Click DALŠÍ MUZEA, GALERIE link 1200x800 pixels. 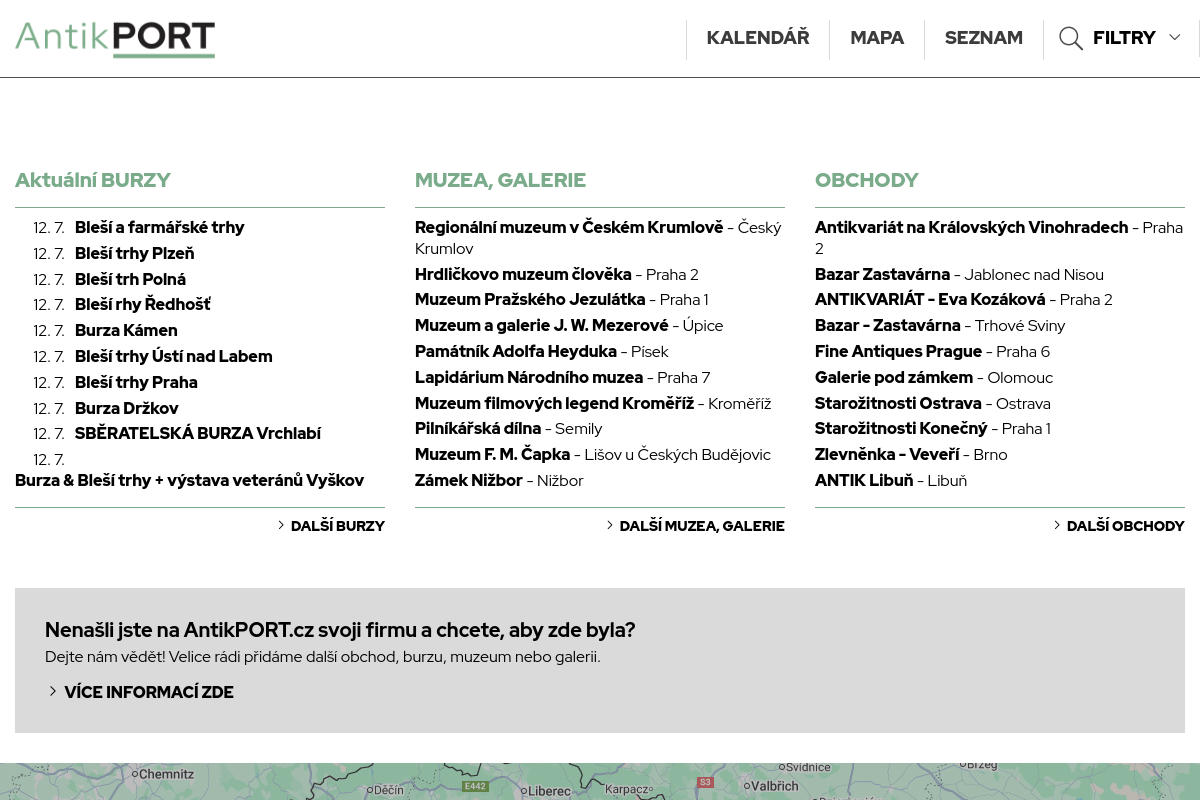click(702, 526)
